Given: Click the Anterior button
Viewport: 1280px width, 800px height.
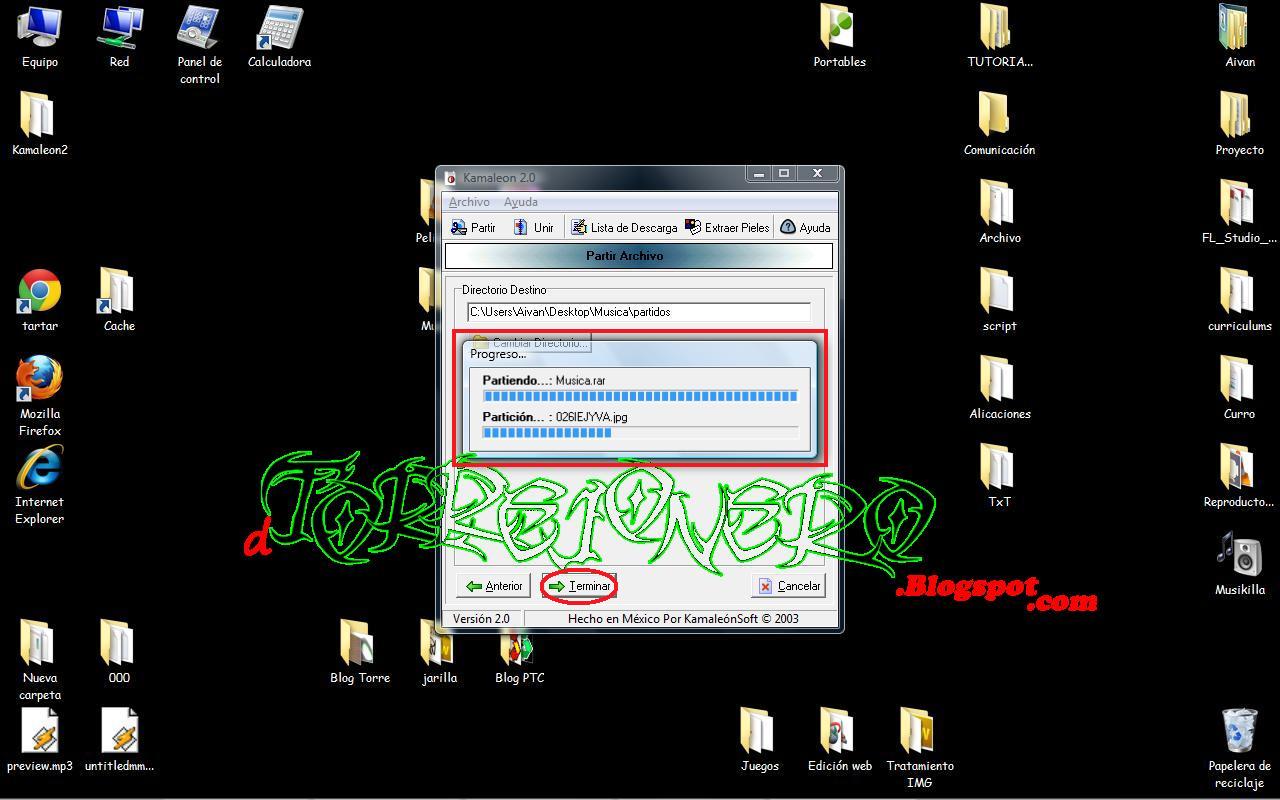Looking at the screenshot, I should tap(494, 586).
